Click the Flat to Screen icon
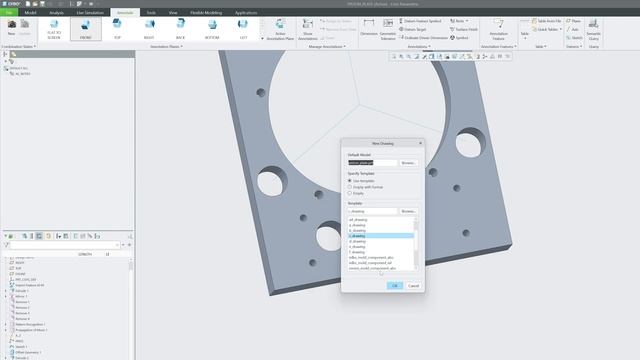This screenshot has height=360, width=640. click(x=54, y=29)
